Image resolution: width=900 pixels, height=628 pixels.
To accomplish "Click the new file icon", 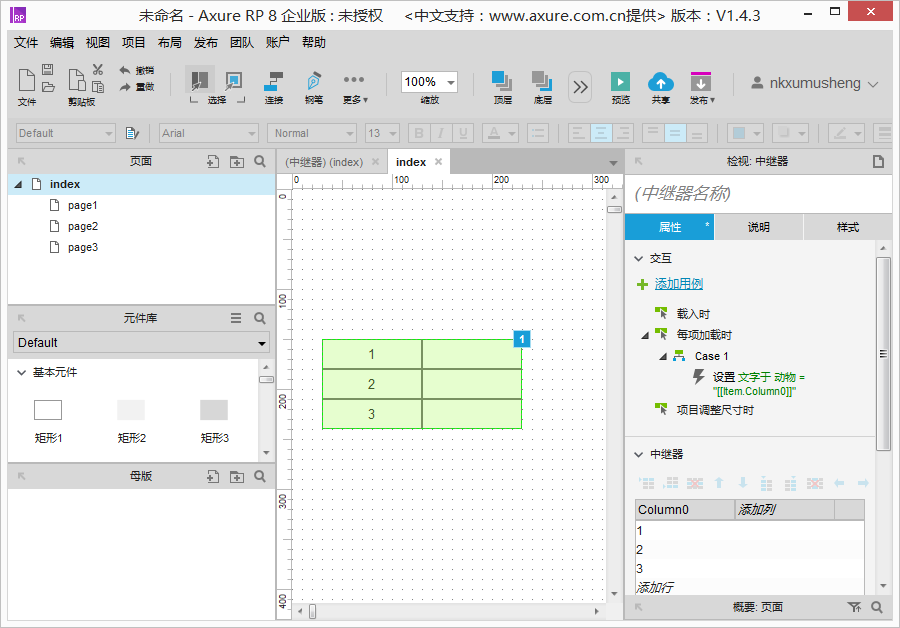I will point(26,80).
